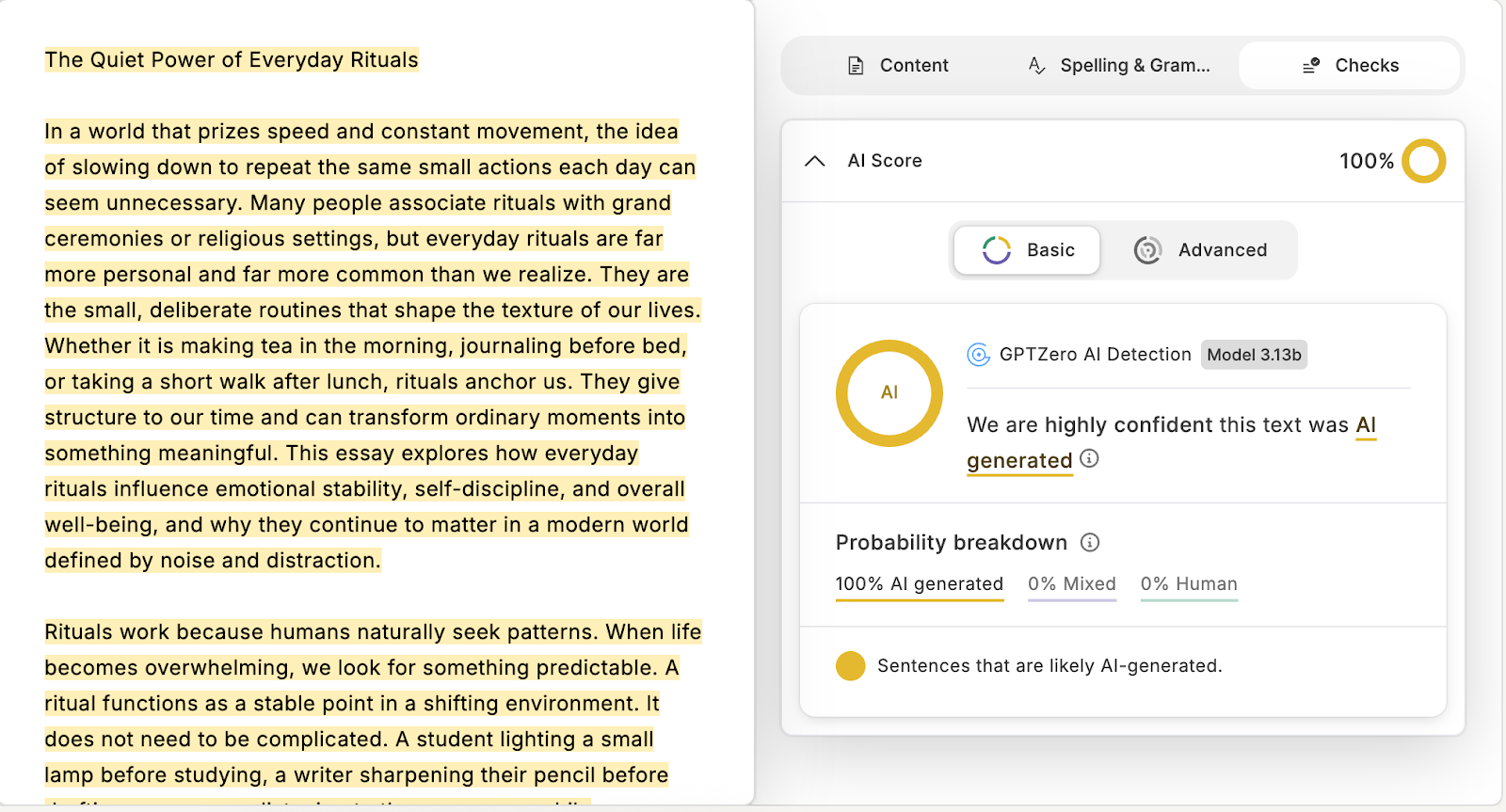
Task: Click the GPTZero logo icon
Action: 978,356
